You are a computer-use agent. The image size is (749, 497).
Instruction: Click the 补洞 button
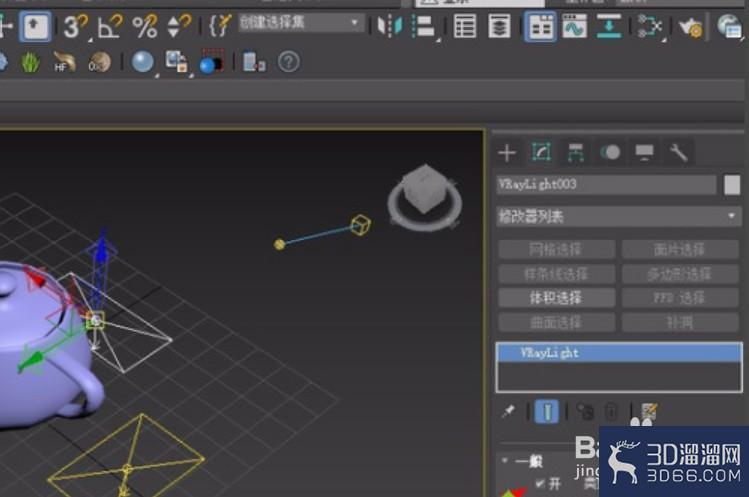click(x=680, y=323)
